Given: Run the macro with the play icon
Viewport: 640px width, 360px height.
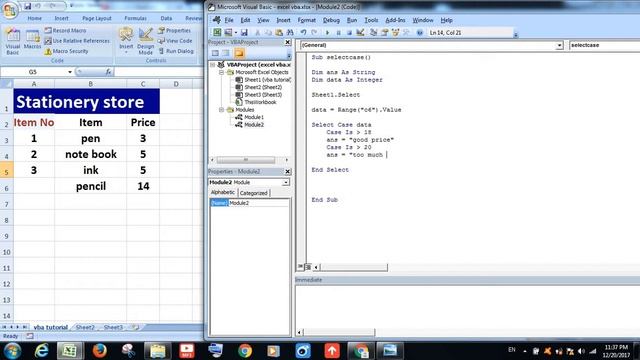Looking at the screenshot, I should tap(327, 32).
